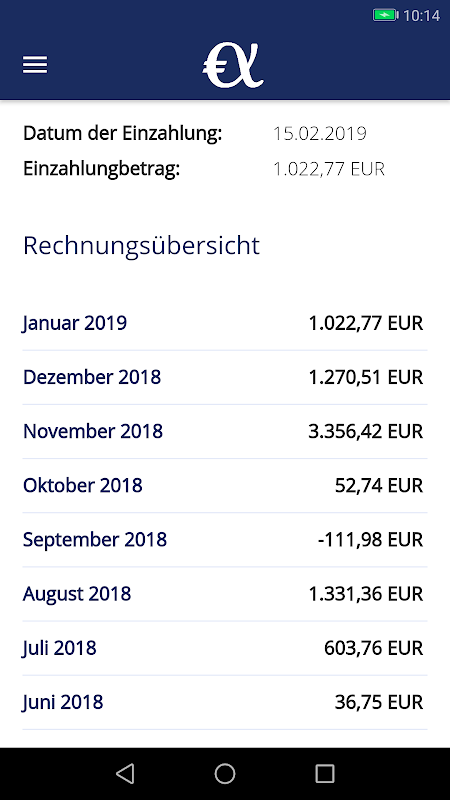Tap the Android home circle button
The height and width of the screenshot is (800, 450).
(225, 773)
